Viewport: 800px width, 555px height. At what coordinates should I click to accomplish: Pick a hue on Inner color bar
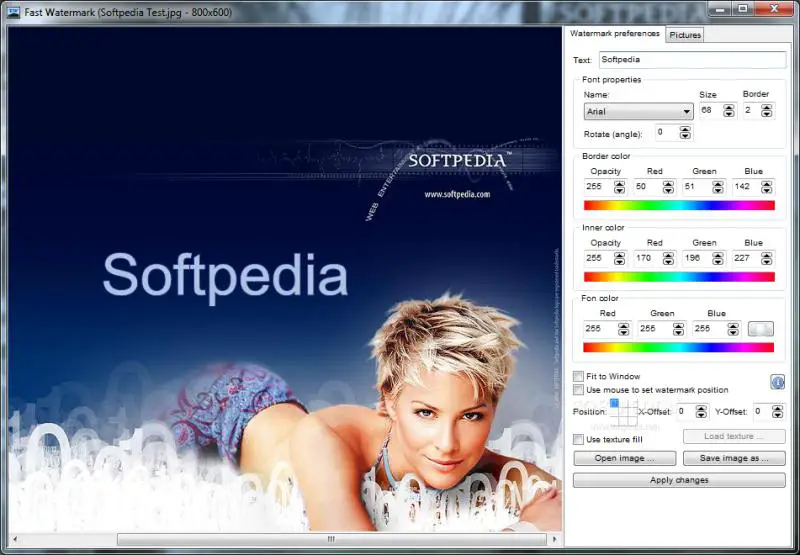(x=679, y=277)
